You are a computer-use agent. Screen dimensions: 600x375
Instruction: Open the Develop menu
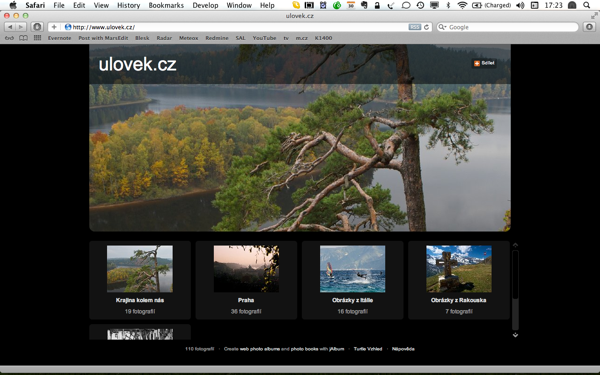[205, 5]
